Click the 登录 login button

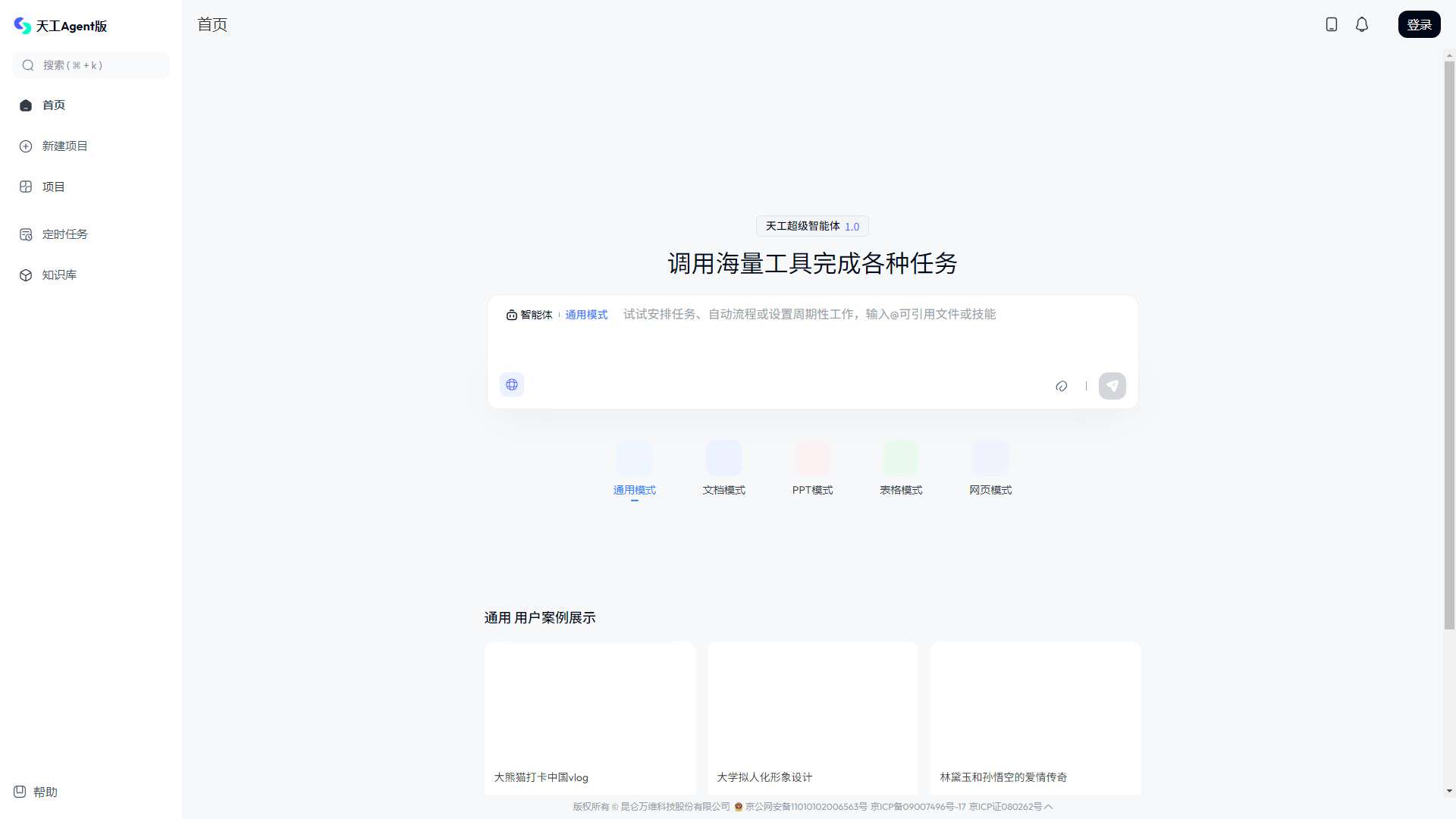pos(1419,24)
